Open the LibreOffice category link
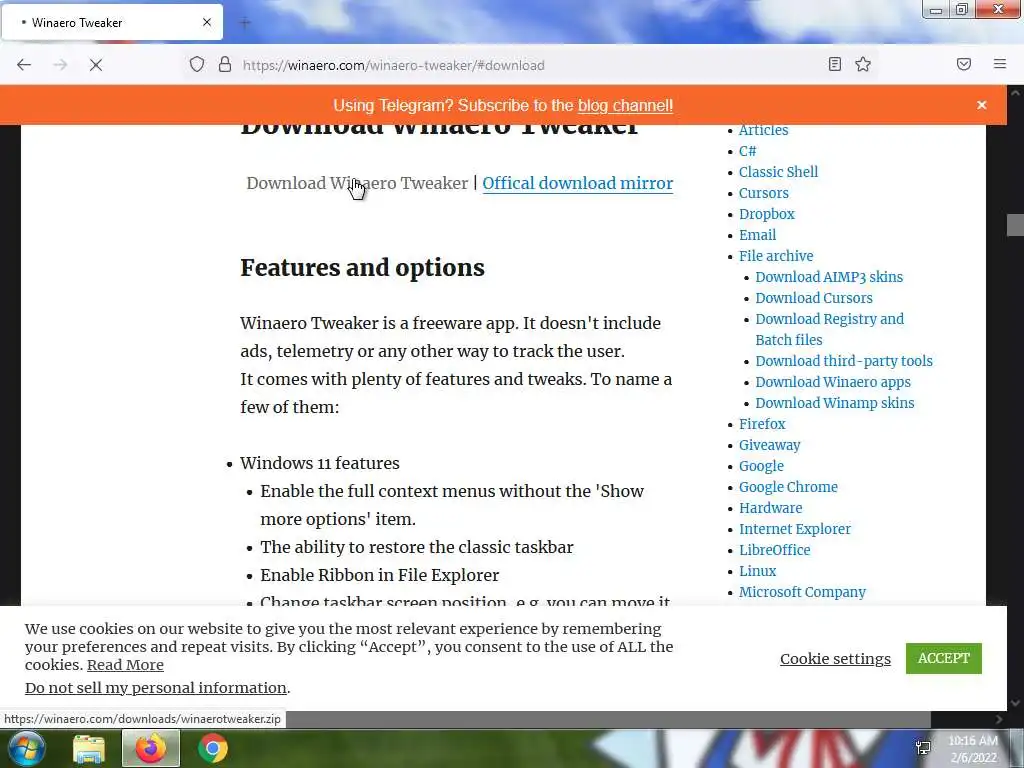This screenshot has width=1024, height=768. pos(775,550)
